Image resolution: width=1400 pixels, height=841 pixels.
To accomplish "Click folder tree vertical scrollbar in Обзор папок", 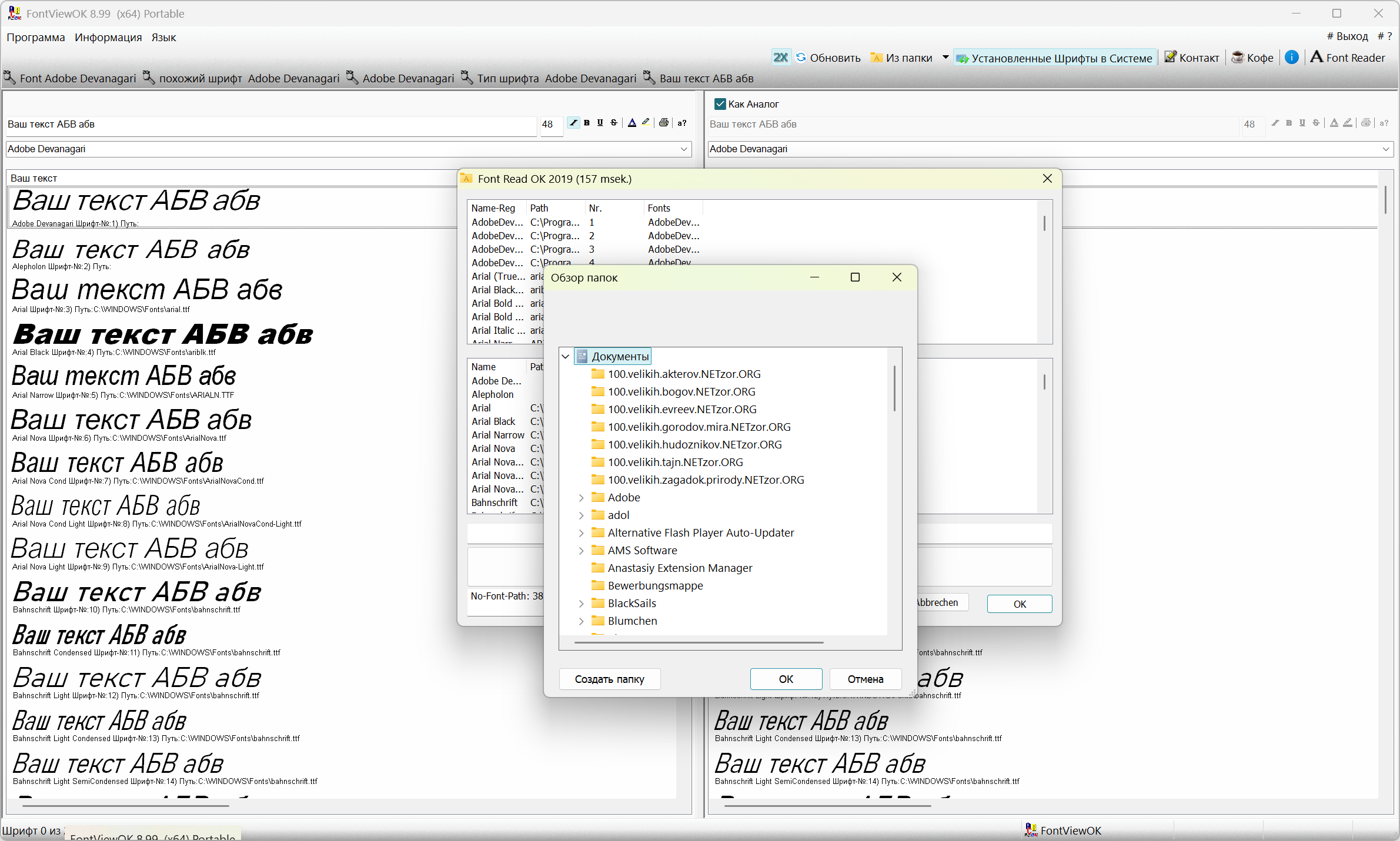I will pyautogui.click(x=894, y=388).
